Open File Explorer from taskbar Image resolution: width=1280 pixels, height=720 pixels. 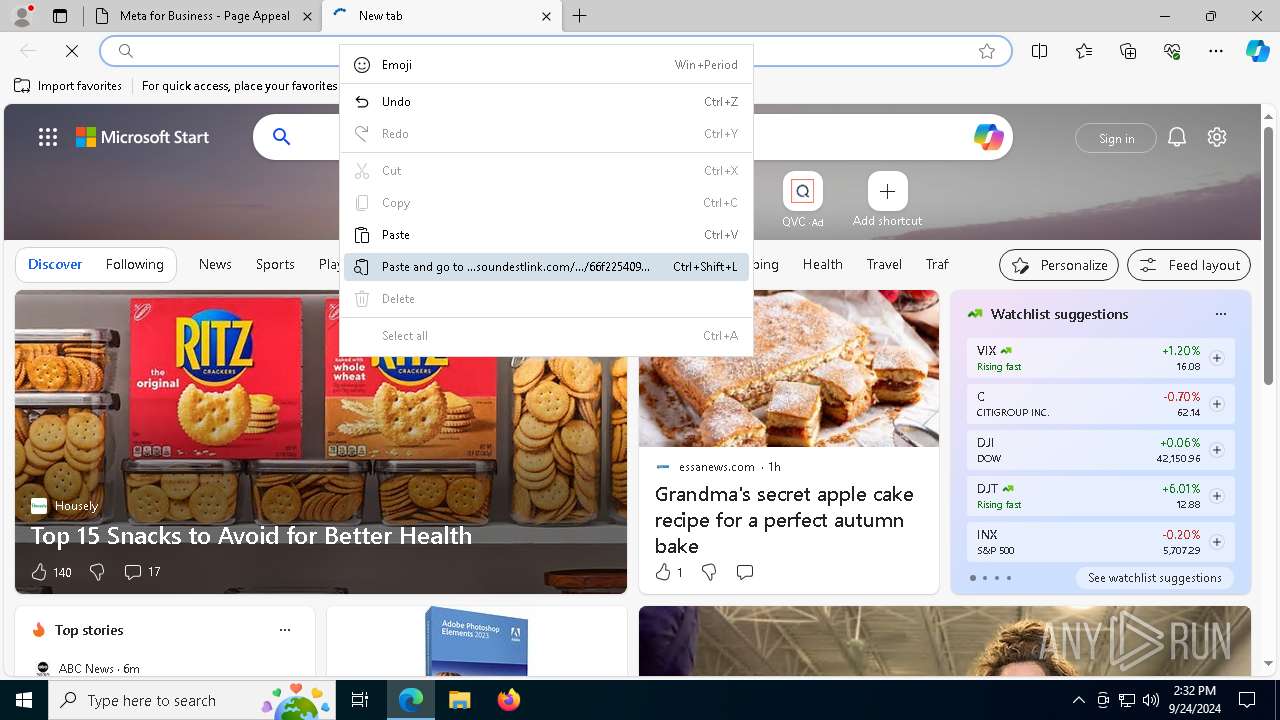[x=459, y=700]
